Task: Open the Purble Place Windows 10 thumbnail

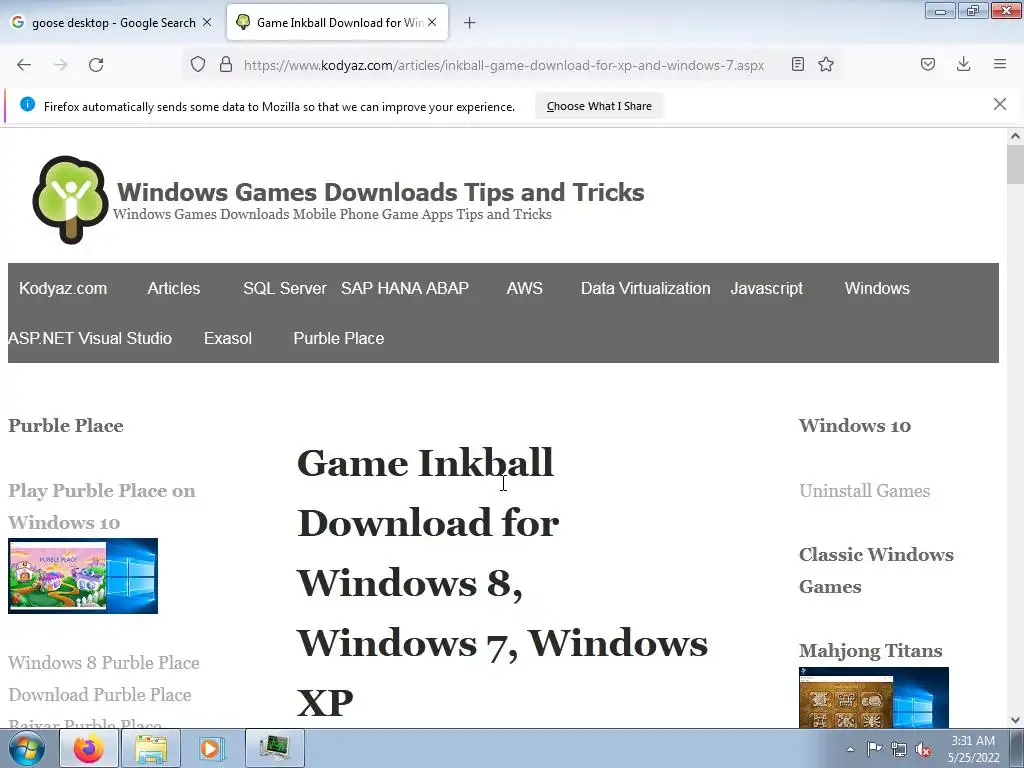Action: pos(83,575)
